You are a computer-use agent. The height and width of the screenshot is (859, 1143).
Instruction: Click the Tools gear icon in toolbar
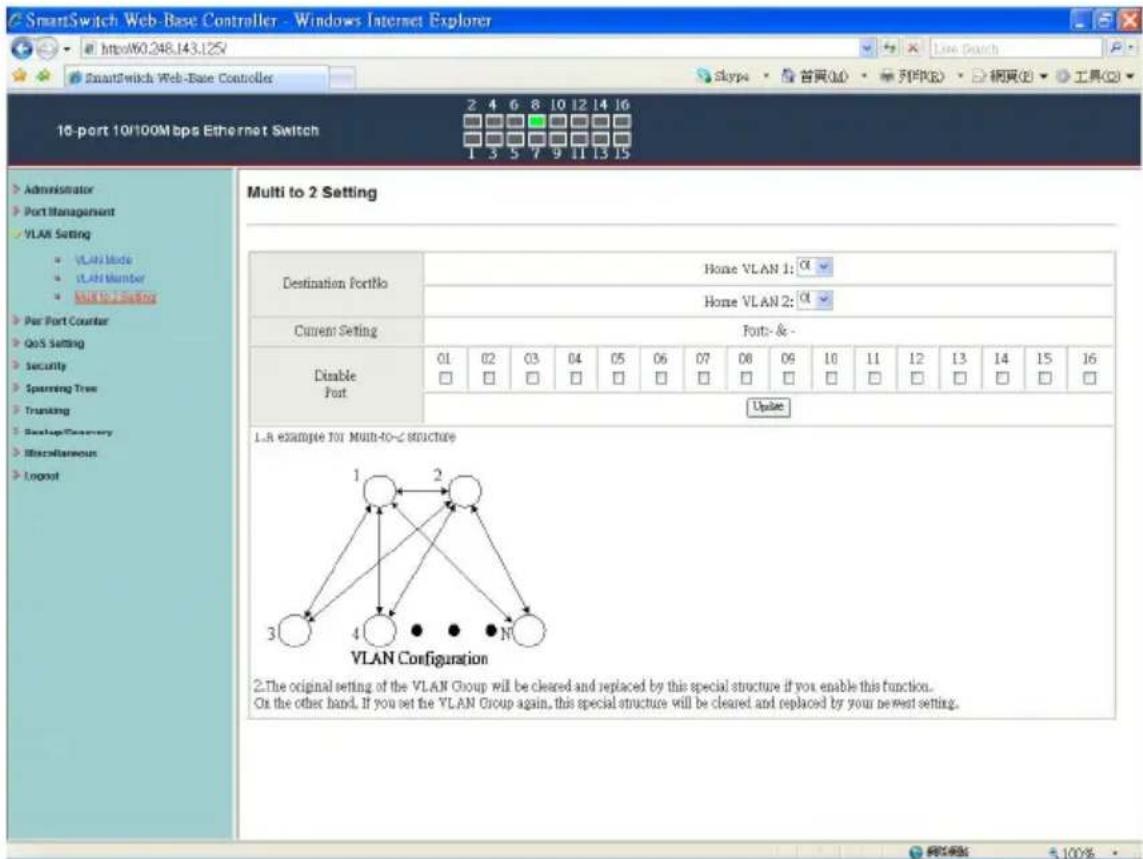click(x=1064, y=76)
